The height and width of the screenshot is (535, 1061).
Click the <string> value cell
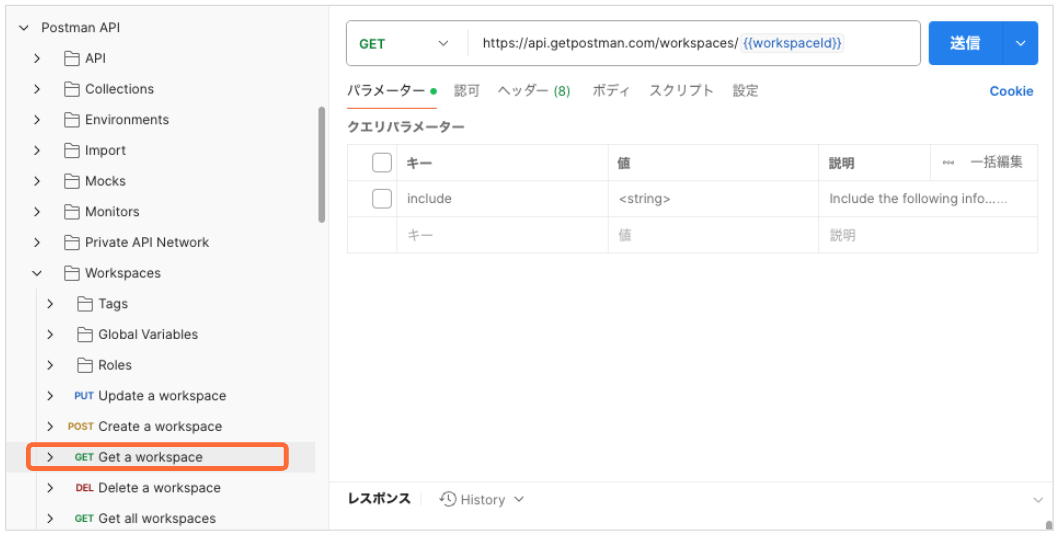[x=713, y=199]
